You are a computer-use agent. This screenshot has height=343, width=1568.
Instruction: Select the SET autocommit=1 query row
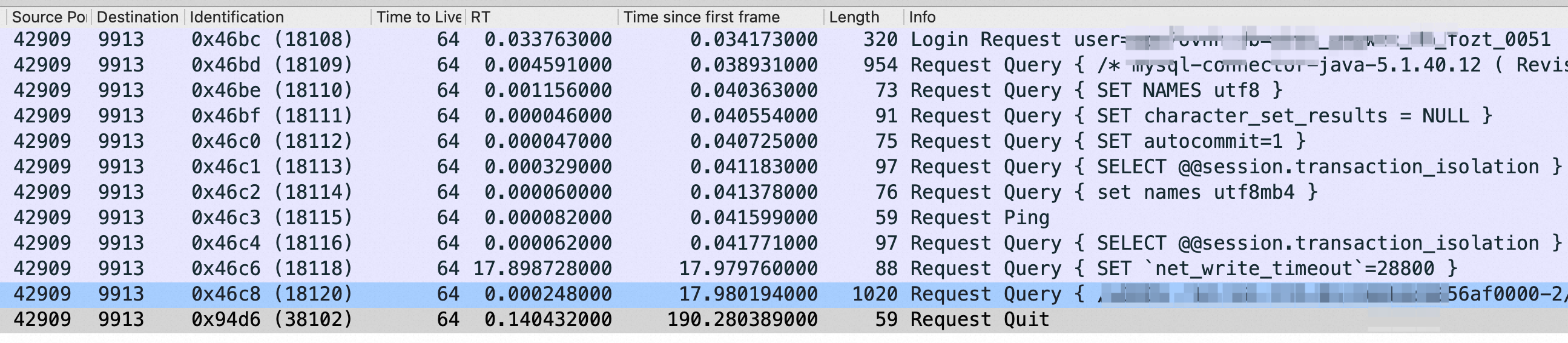[x=784, y=141]
